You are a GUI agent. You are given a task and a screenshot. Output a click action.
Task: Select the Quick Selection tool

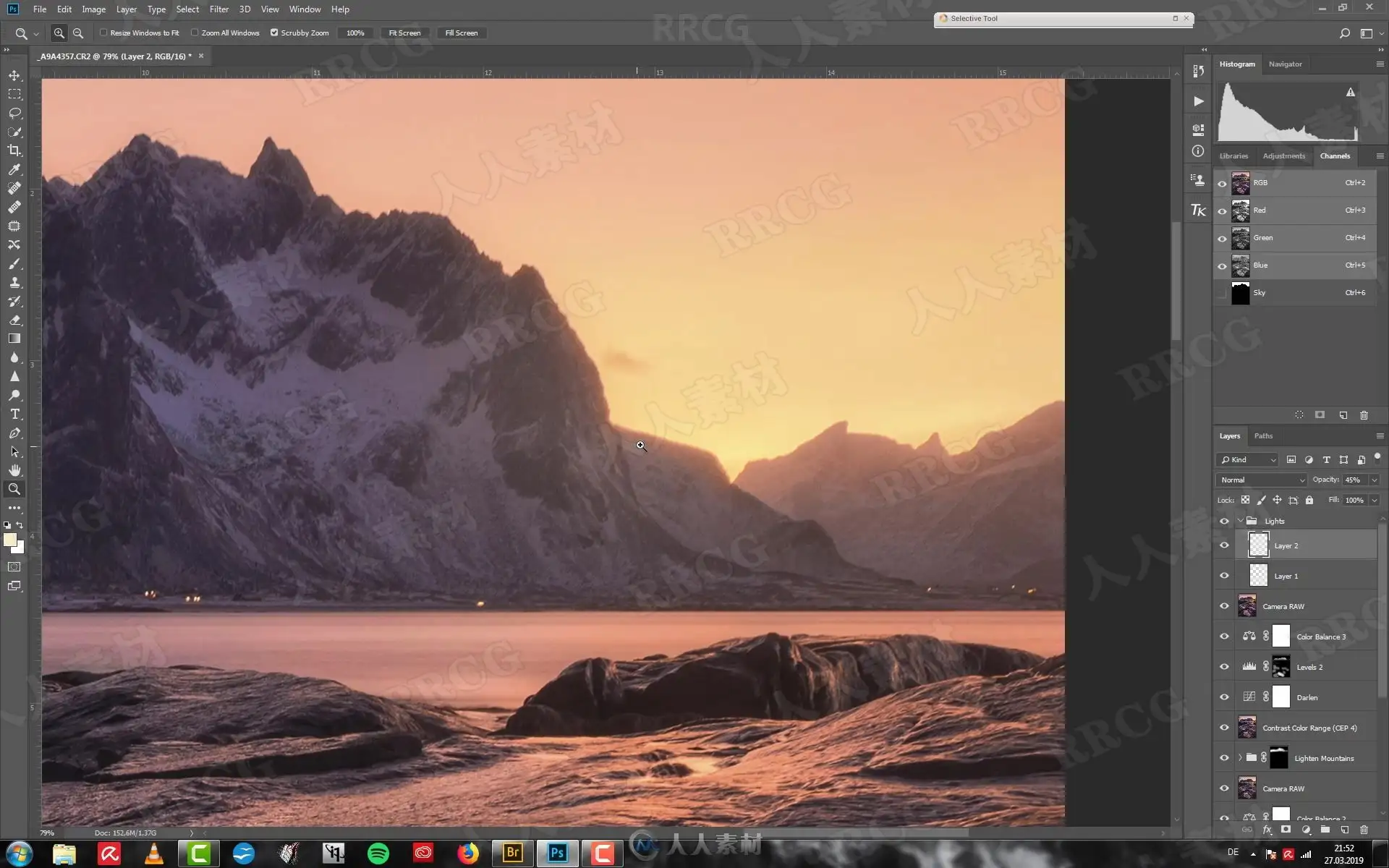14,132
